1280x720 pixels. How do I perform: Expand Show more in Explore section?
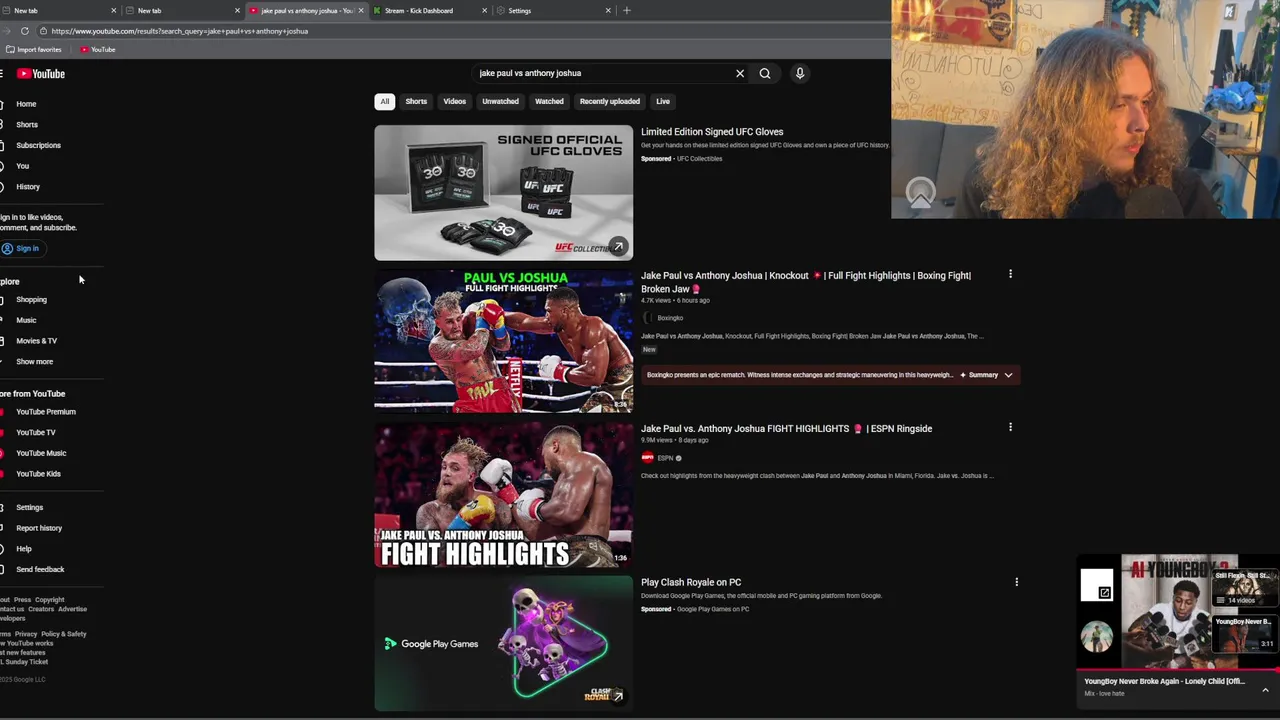point(34,361)
